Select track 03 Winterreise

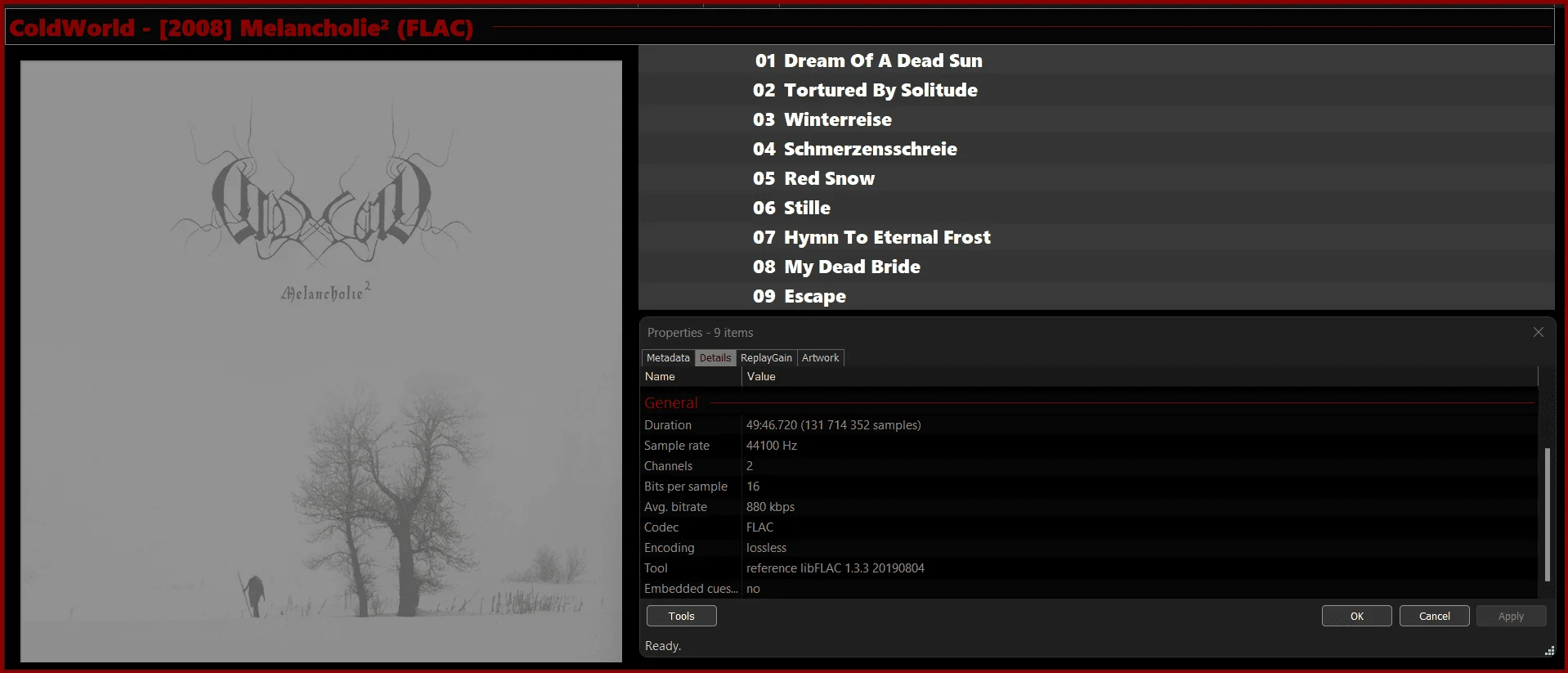point(1096,119)
